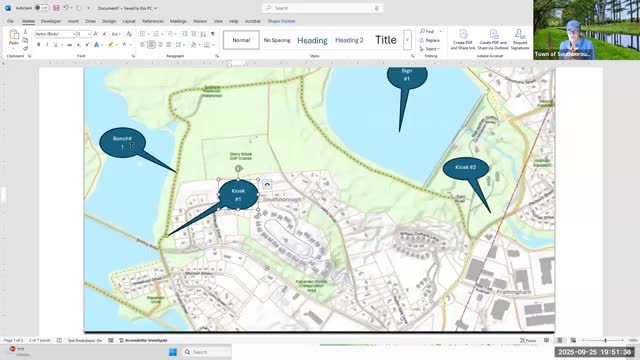This screenshot has width=640, height=360.
Task: Switch to the Insert tab
Action: (73, 21)
